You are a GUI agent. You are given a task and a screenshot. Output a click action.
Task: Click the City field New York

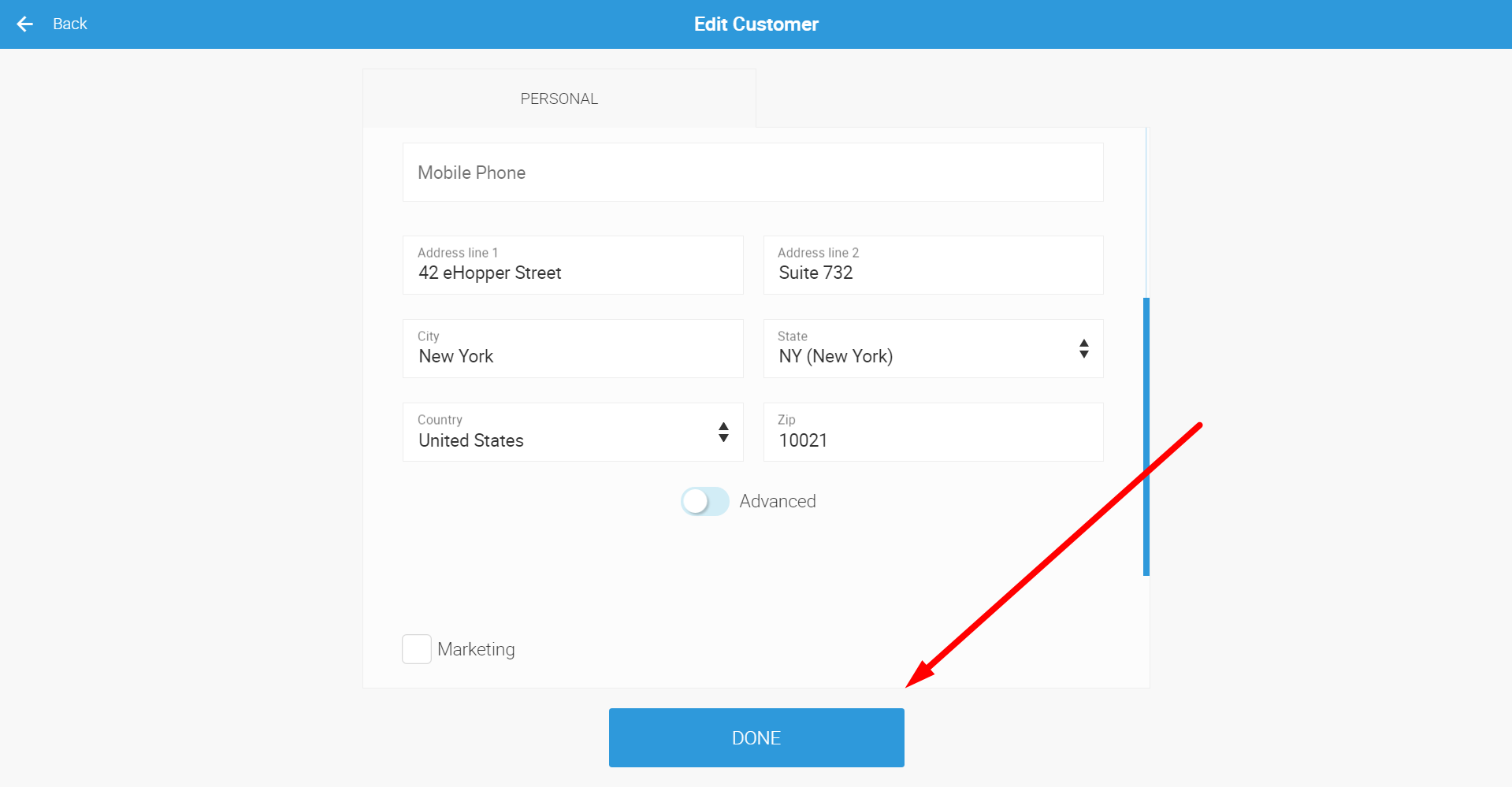coord(573,348)
